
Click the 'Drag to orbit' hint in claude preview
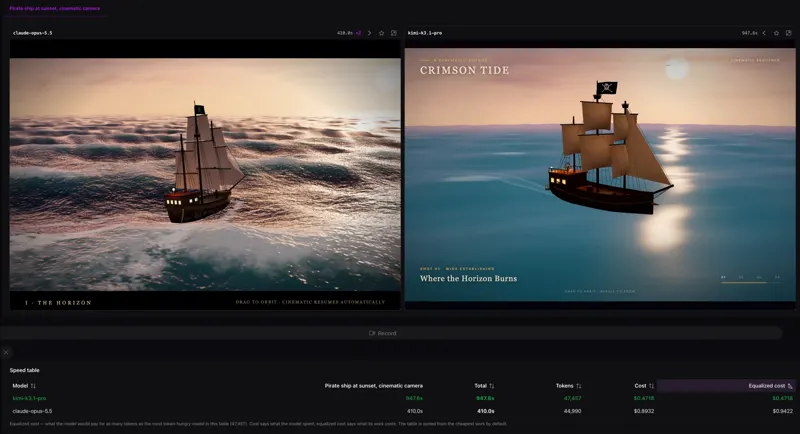click(310, 302)
